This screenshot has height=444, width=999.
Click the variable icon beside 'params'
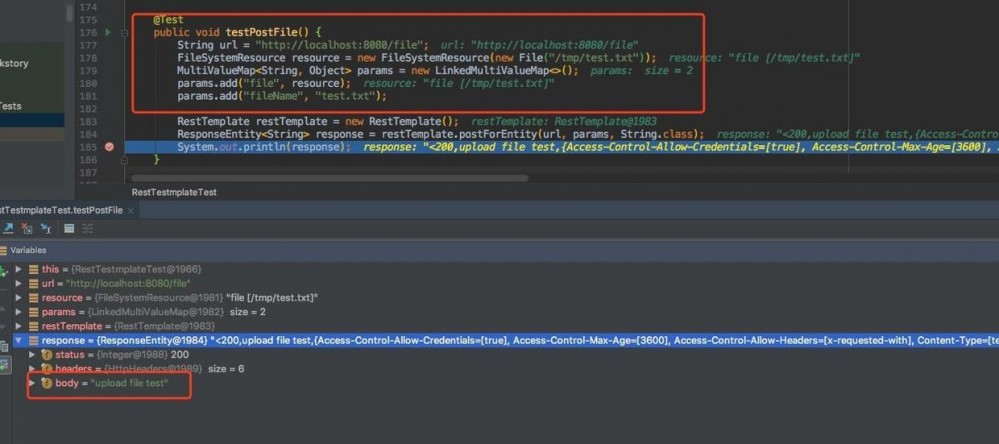[33, 312]
